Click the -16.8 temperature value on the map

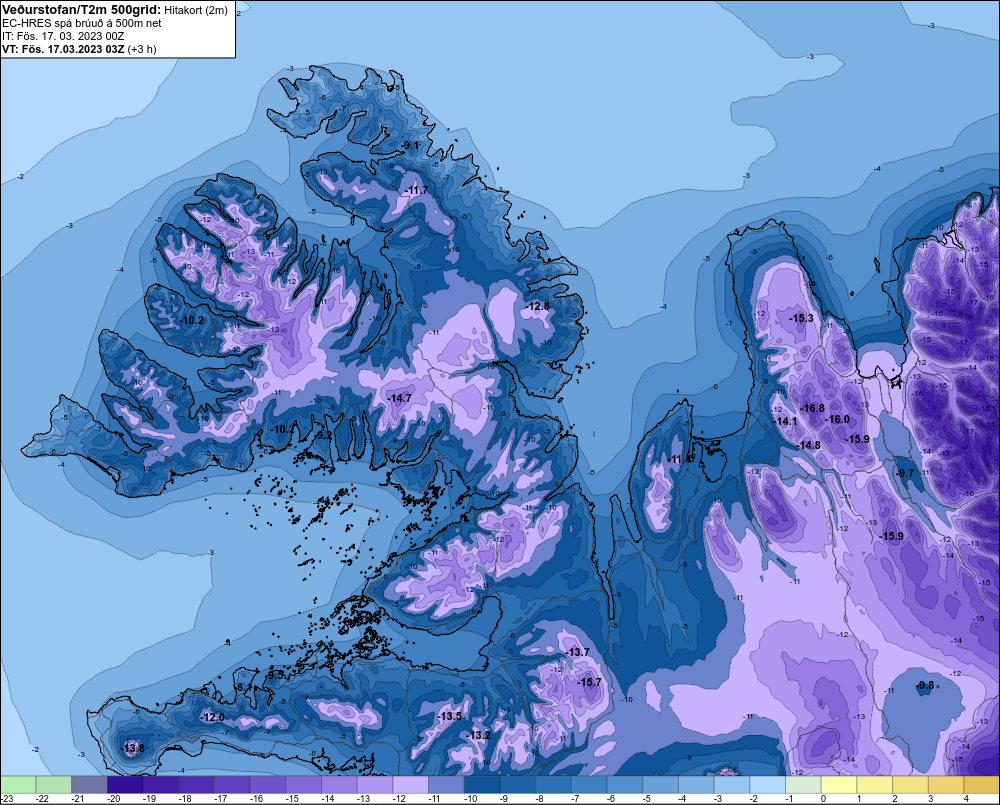pyautogui.click(x=812, y=408)
